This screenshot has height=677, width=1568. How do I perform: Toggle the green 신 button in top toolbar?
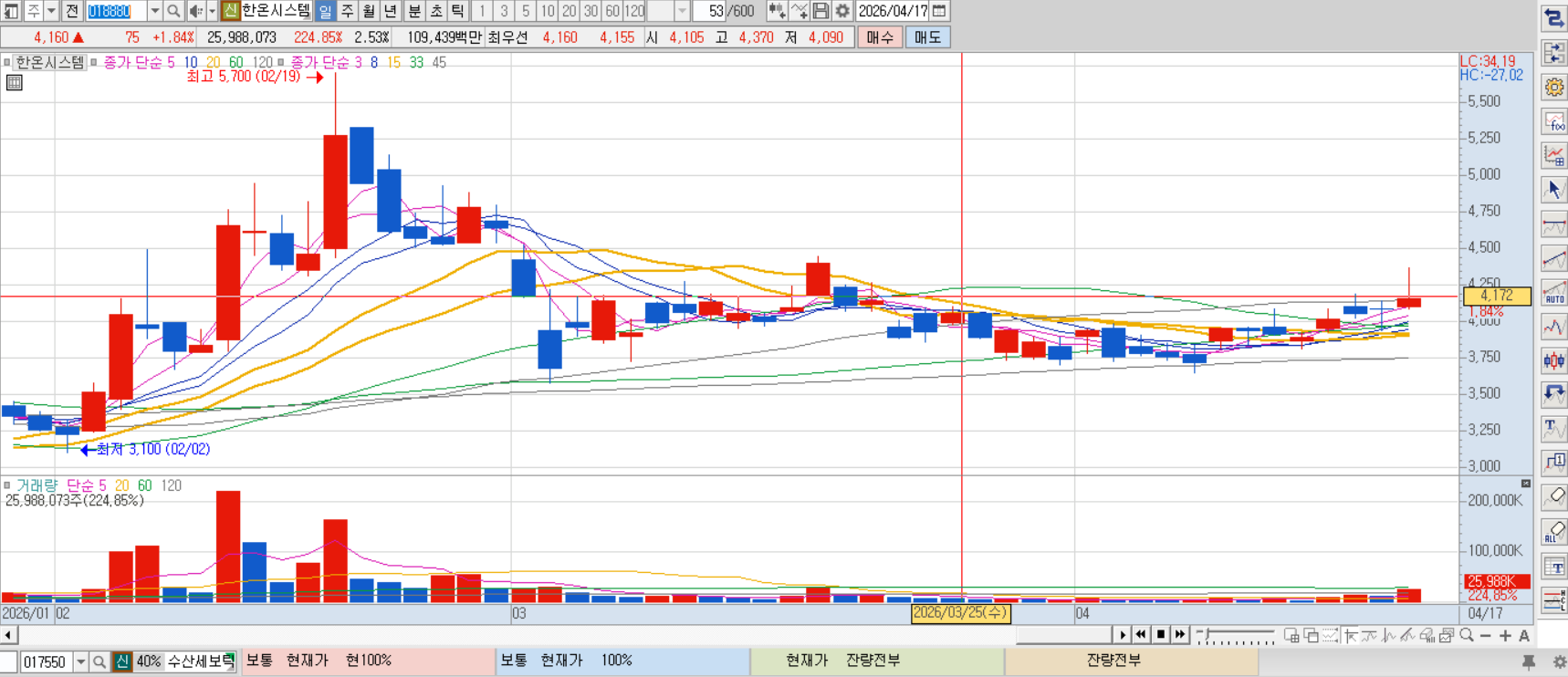pyautogui.click(x=230, y=11)
